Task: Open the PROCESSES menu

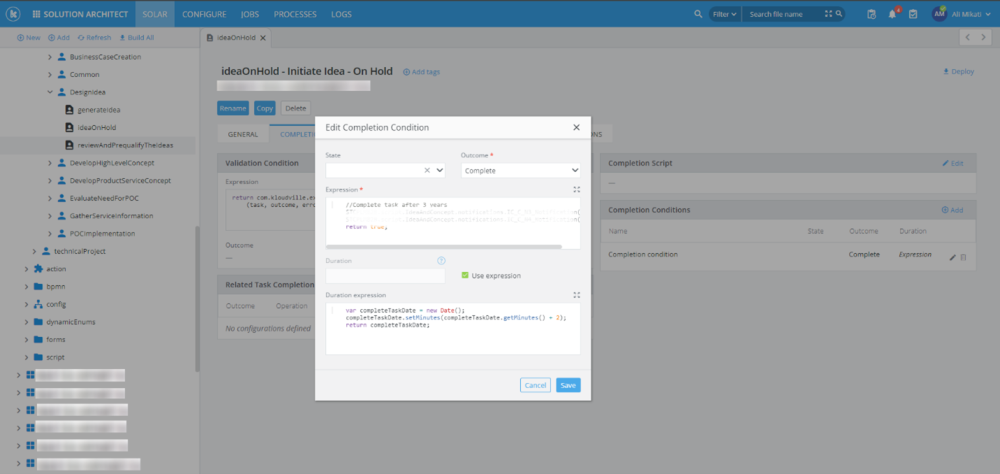Action: click(295, 14)
